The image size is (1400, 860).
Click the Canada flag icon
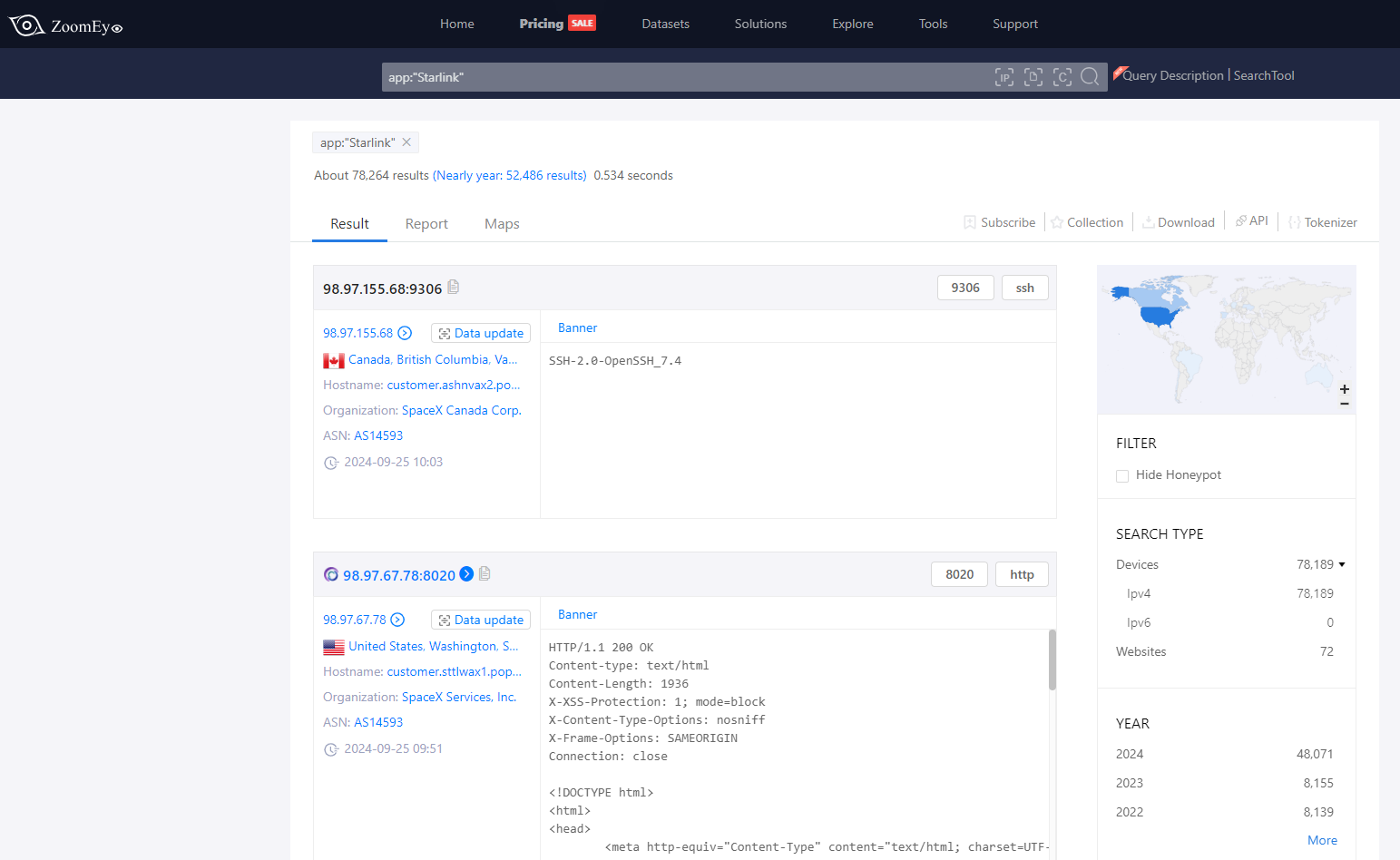point(334,360)
